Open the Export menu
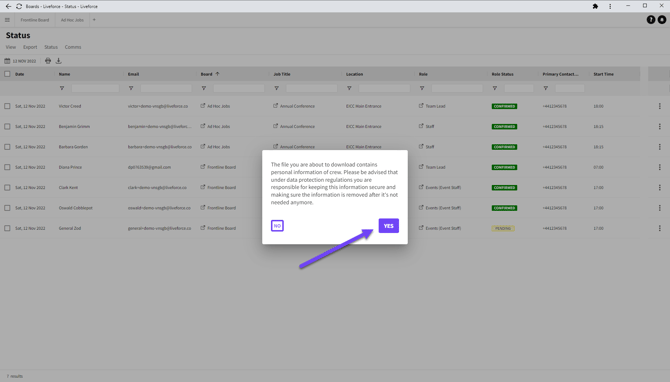Viewport: 670px width, 382px height. click(x=30, y=47)
